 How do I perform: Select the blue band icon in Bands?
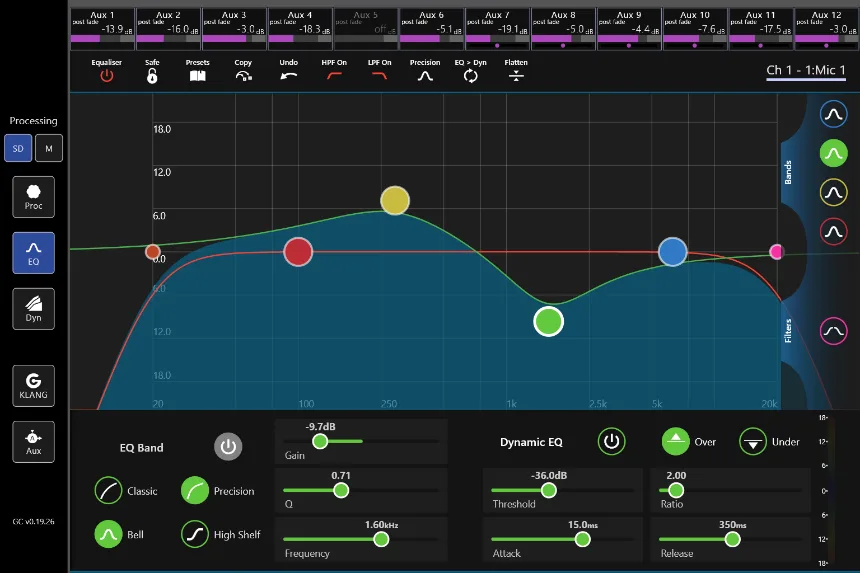[x=833, y=114]
